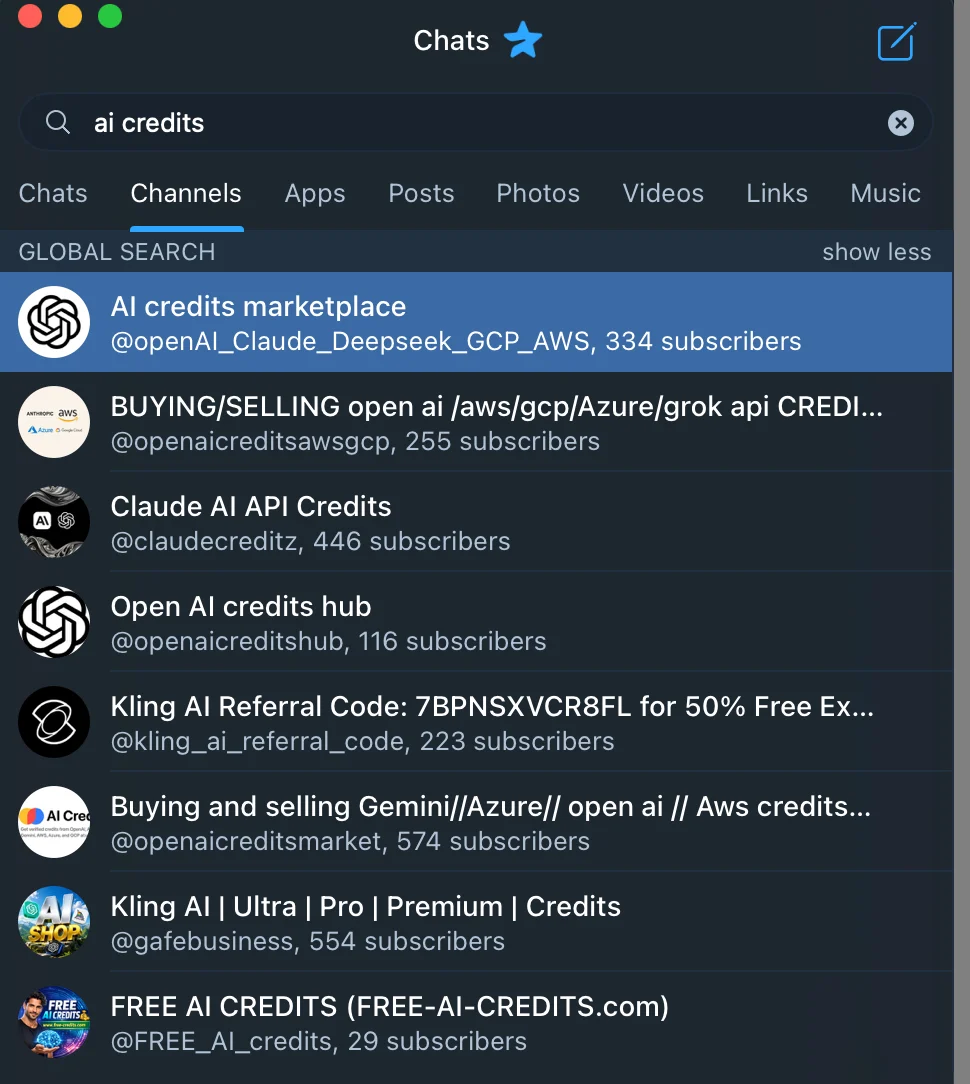Open "Claude AI API Credits" channel title
The height and width of the screenshot is (1084, 970).
point(251,506)
